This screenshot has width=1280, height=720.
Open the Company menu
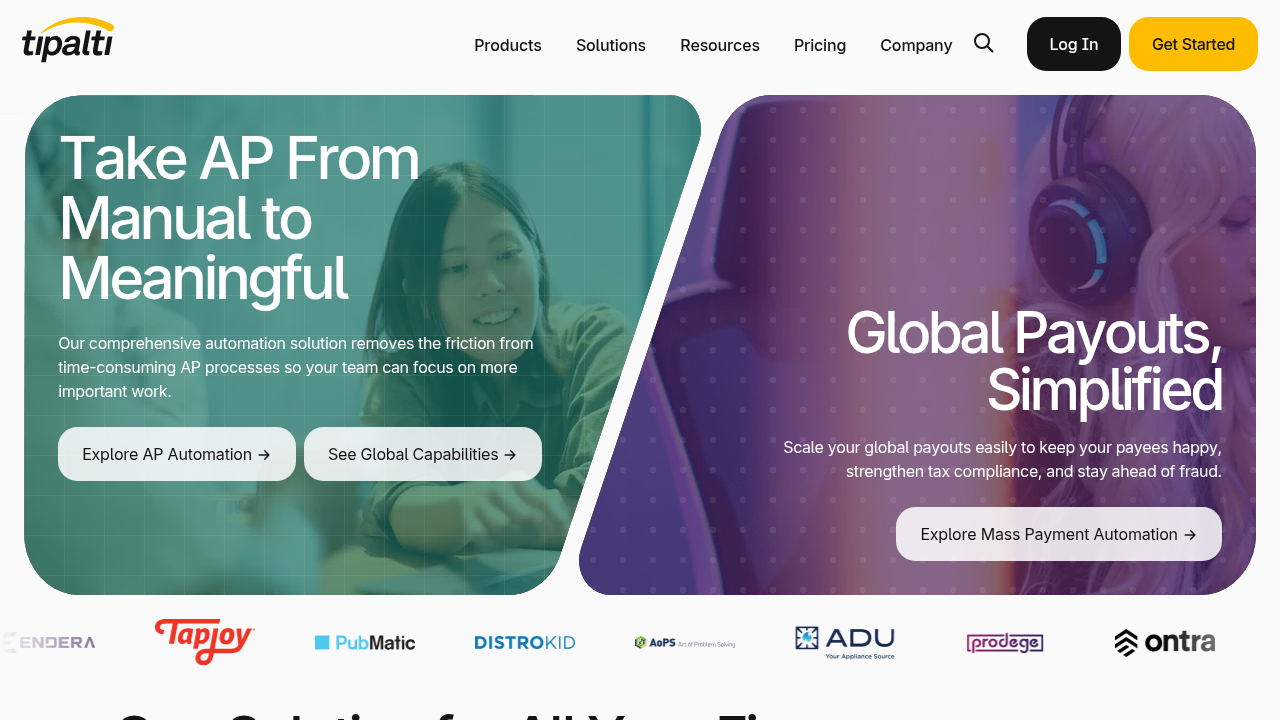[916, 45]
